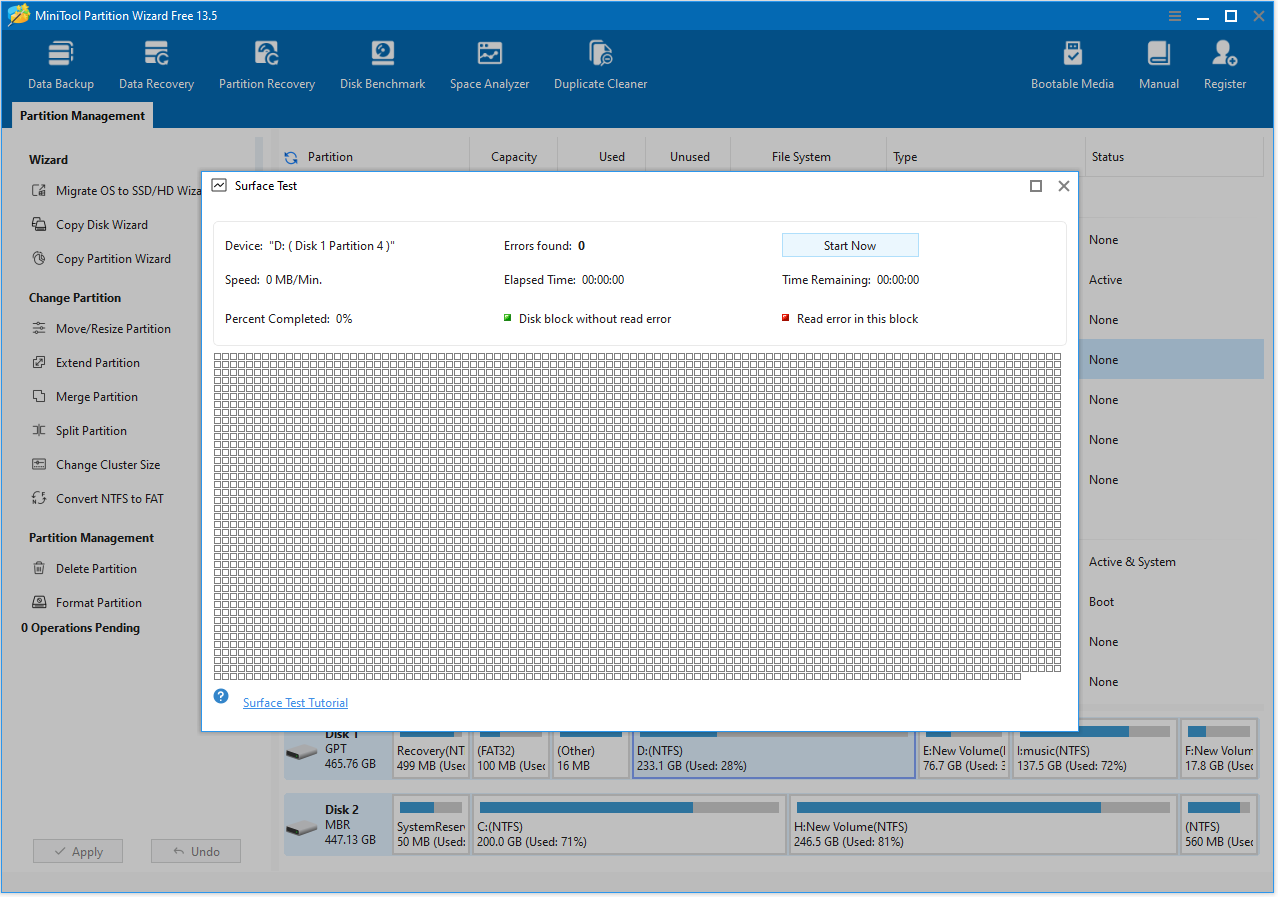The height and width of the screenshot is (897, 1279).
Task: Open the Data Backup feature
Action: (x=60, y=62)
